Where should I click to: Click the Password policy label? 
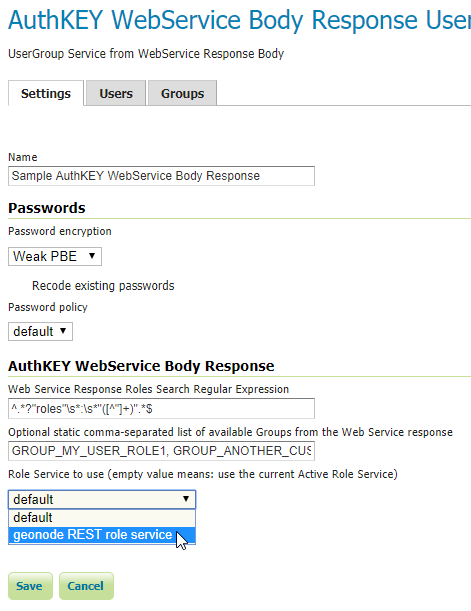pyautogui.click(x=48, y=307)
